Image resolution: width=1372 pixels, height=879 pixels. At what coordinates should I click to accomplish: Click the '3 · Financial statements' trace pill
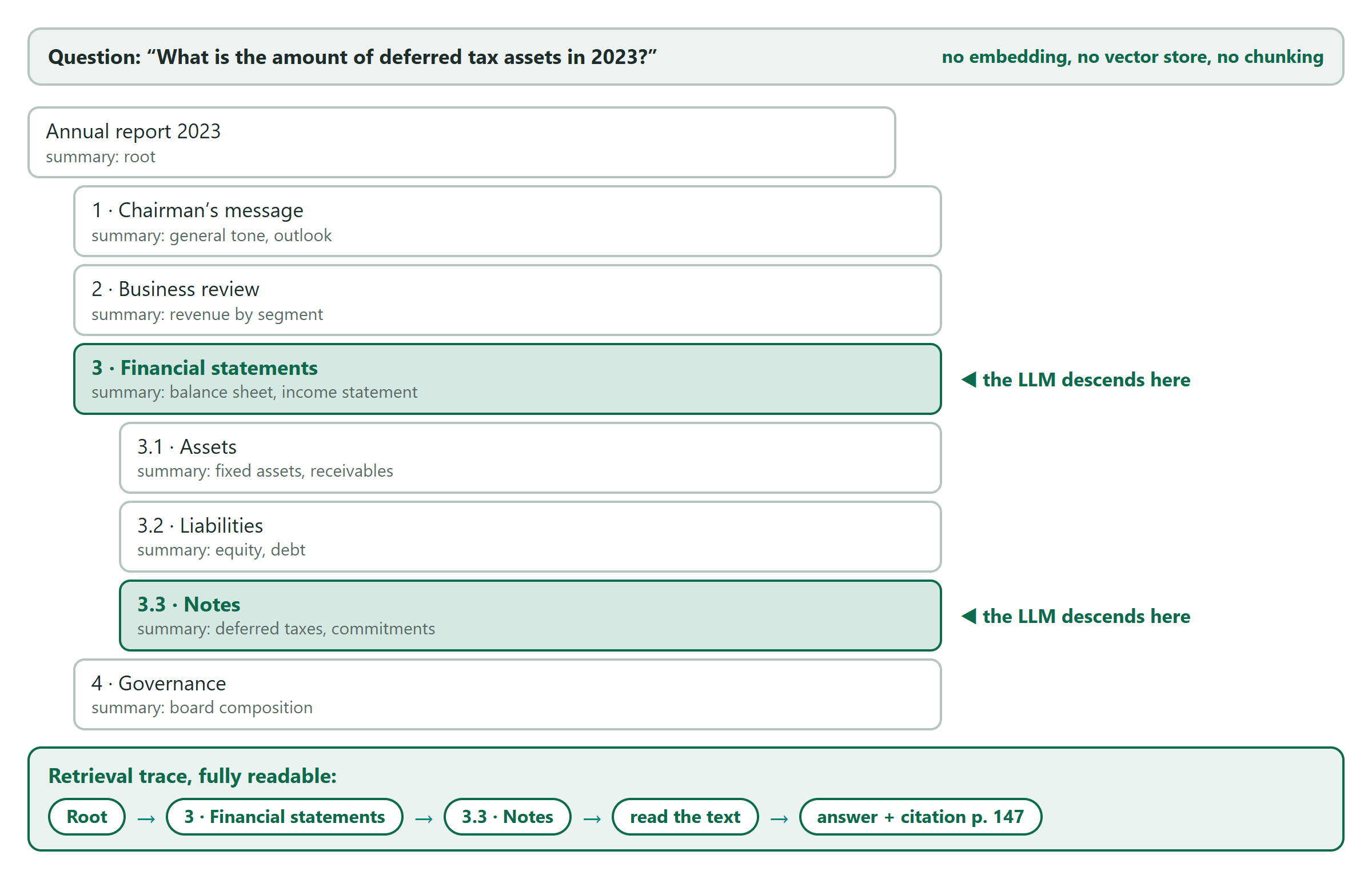click(285, 817)
